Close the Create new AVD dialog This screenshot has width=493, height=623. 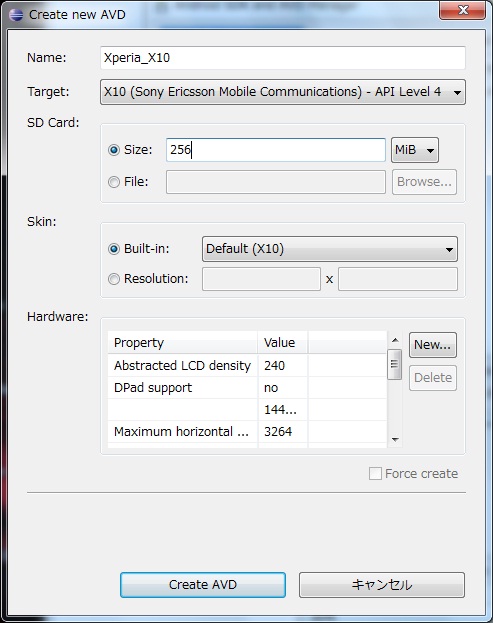tap(462, 10)
